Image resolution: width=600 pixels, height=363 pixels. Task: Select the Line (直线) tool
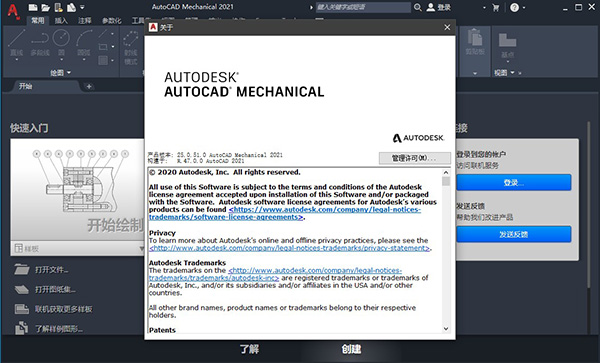point(16,42)
